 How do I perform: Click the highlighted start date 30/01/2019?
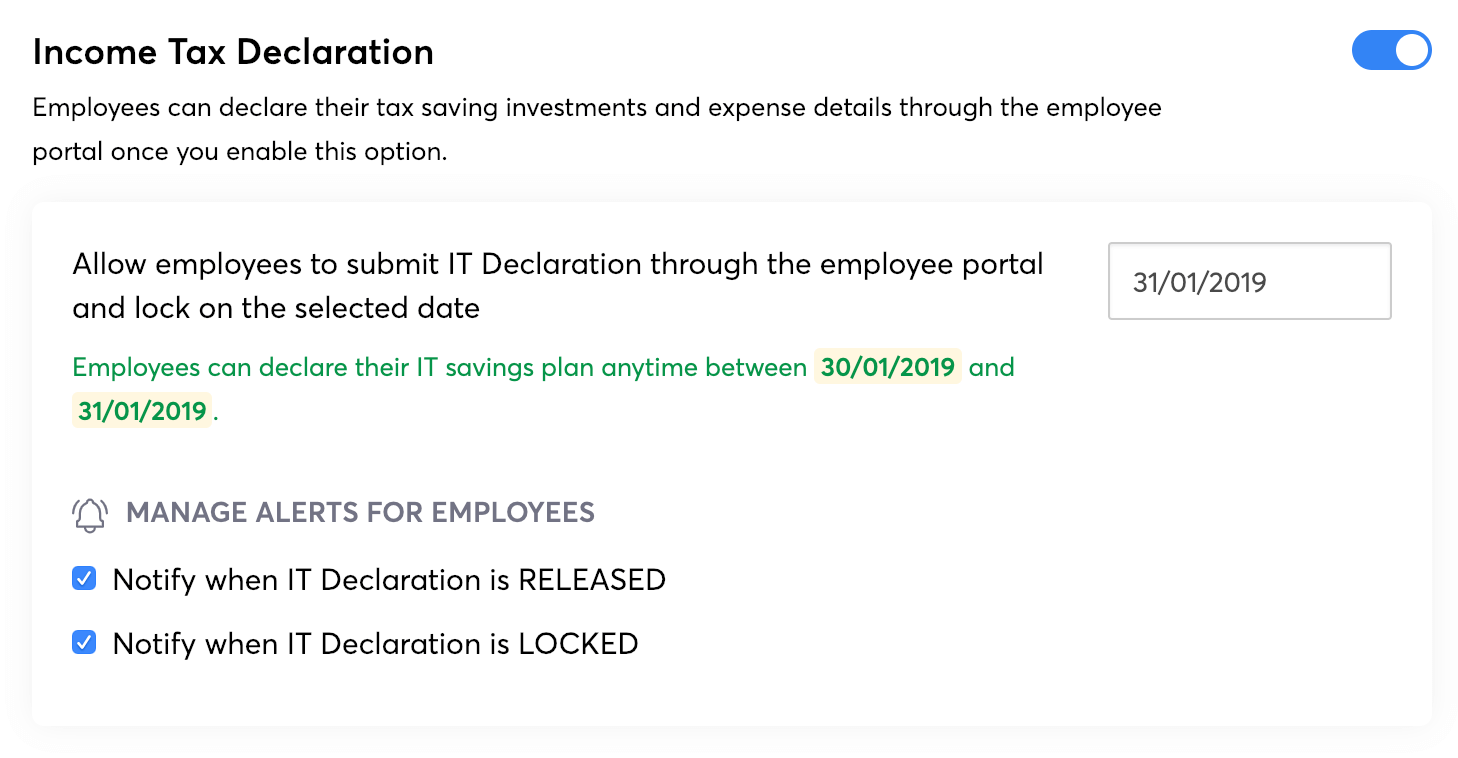887,367
